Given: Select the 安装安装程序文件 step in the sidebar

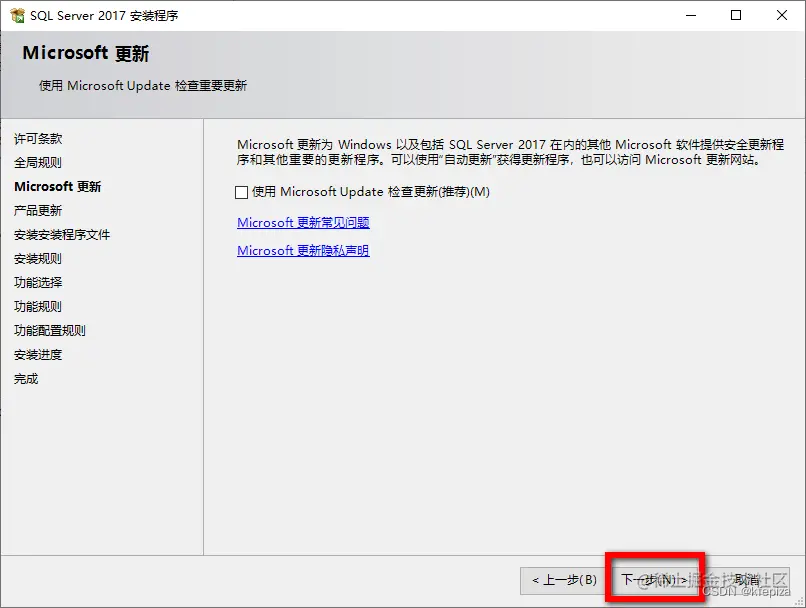Looking at the screenshot, I should tap(62, 235).
